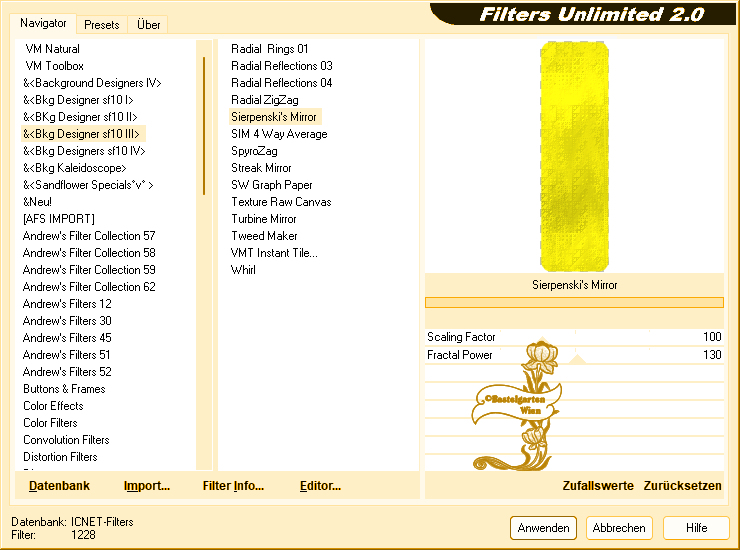The width and height of the screenshot is (740, 550).
Task: Switch to the Navigator tab
Action: click(43, 23)
